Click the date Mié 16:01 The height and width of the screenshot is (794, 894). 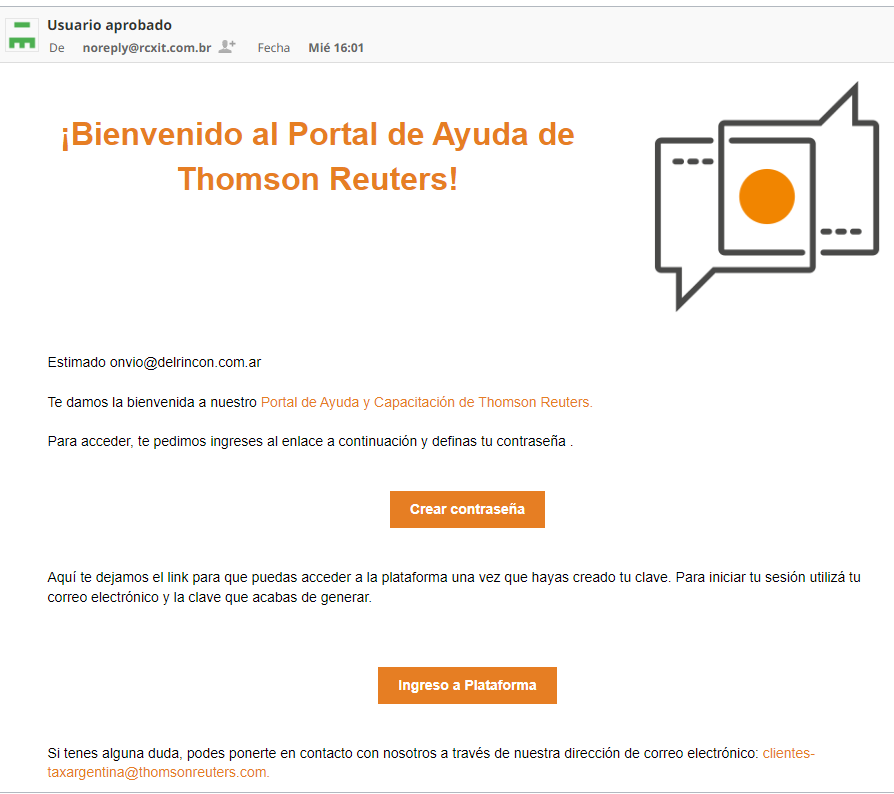tap(336, 48)
